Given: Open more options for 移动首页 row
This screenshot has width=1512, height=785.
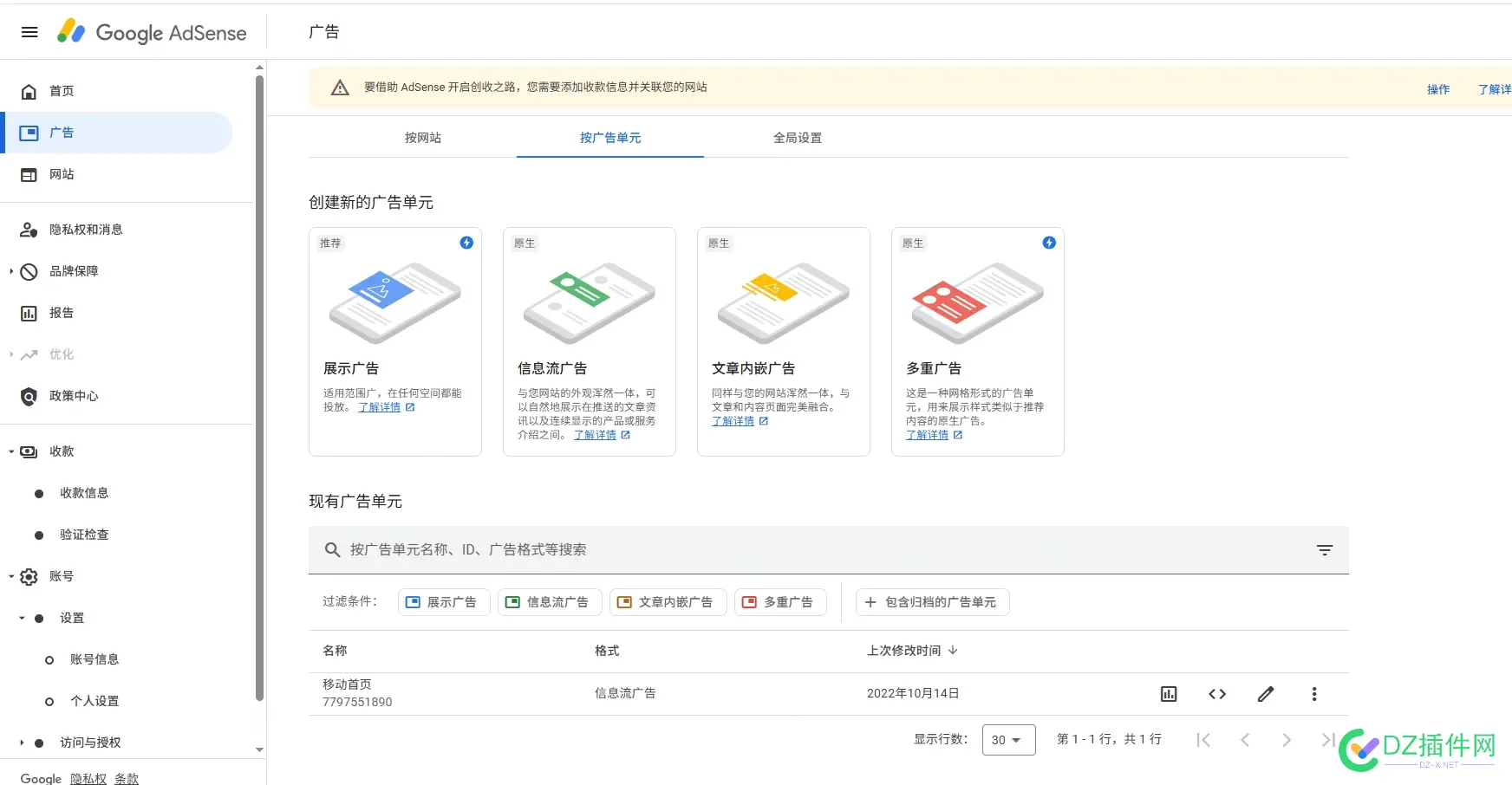Looking at the screenshot, I should (1314, 694).
